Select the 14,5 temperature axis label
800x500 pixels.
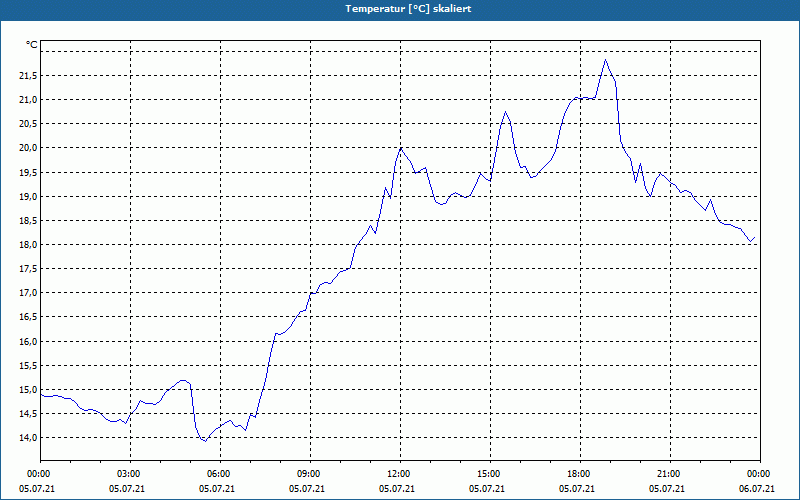click(28, 414)
